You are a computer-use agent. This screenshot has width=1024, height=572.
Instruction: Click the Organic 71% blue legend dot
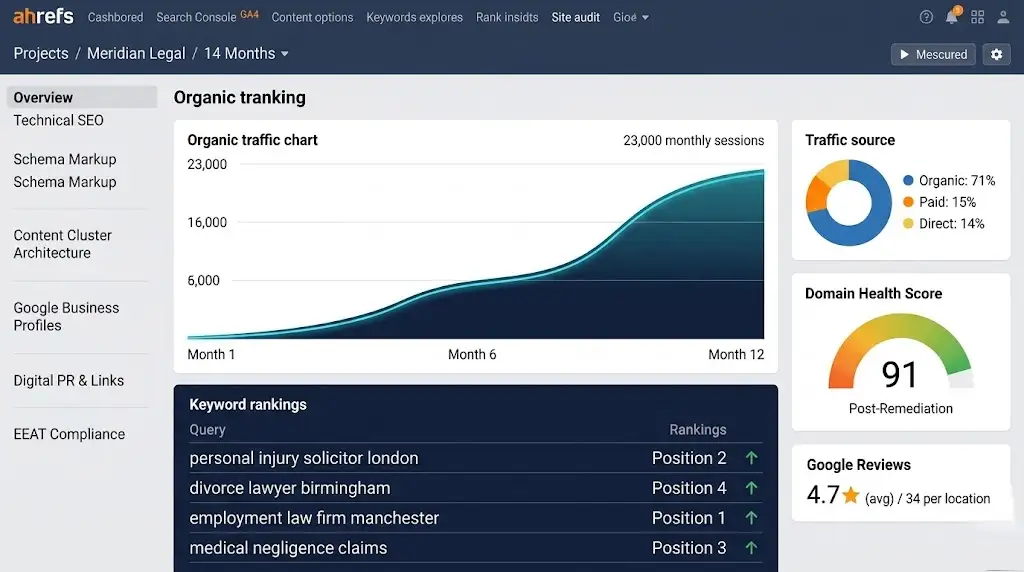click(908, 180)
